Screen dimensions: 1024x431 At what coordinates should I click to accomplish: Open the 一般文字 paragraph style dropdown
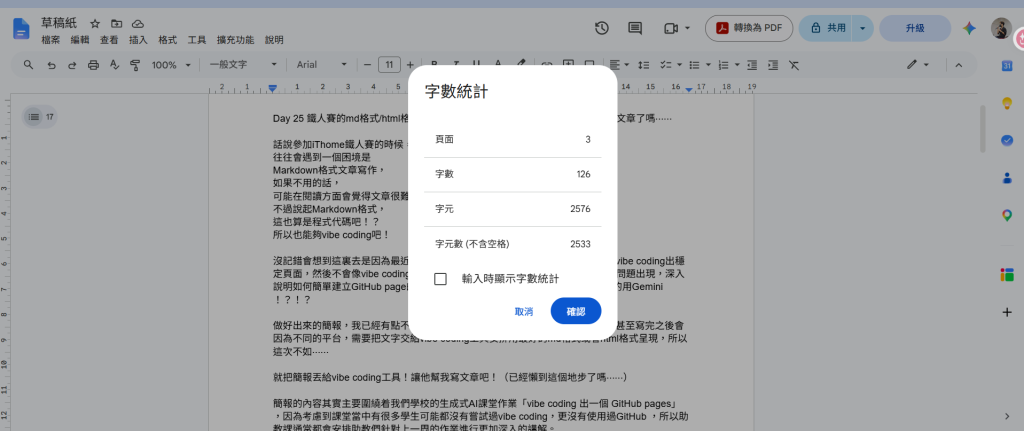pos(243,65)
